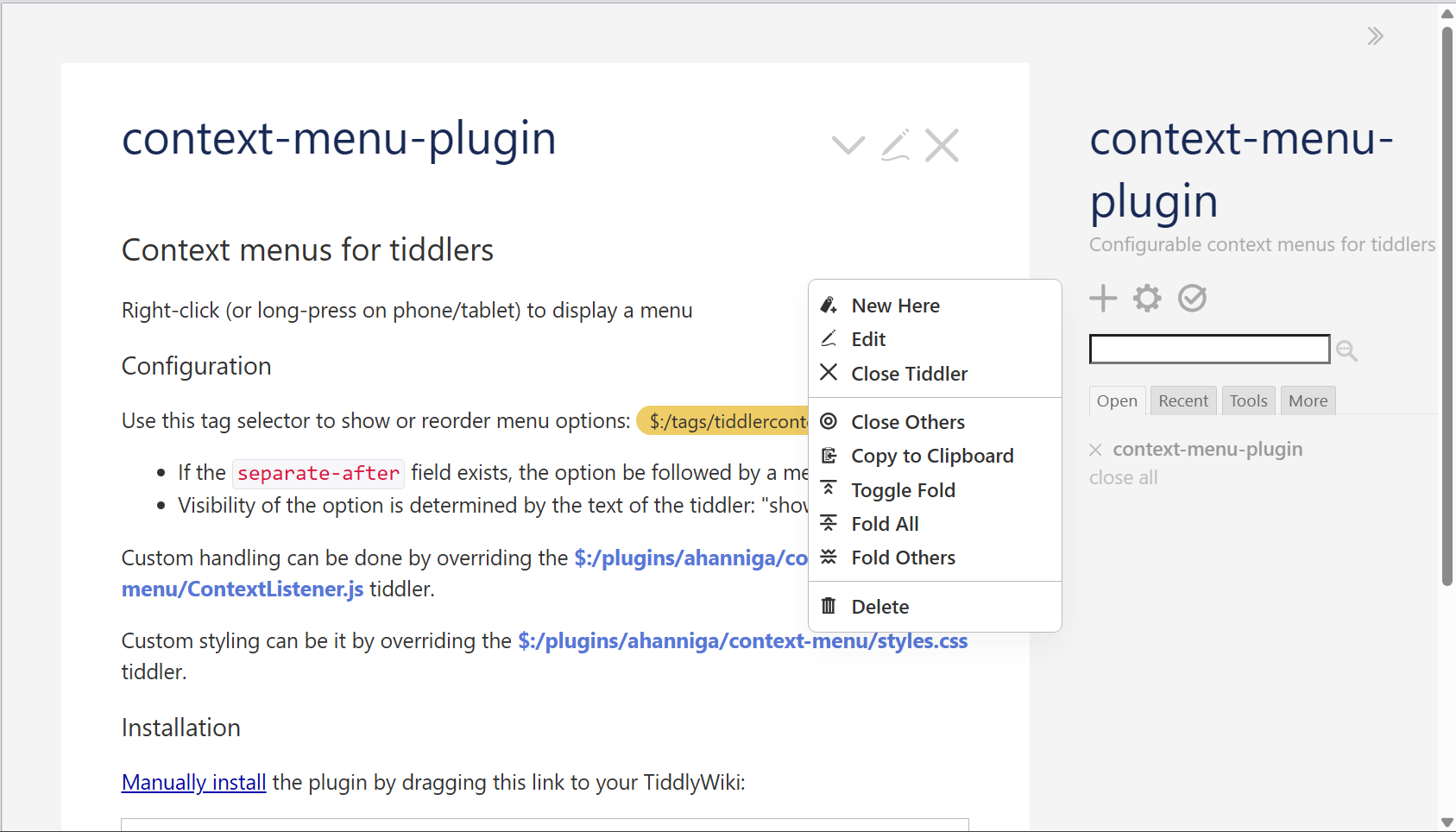Click the Context menus for tiddlers heading
The height and width of the screenshot is (832, 1456).
point(307,250)
